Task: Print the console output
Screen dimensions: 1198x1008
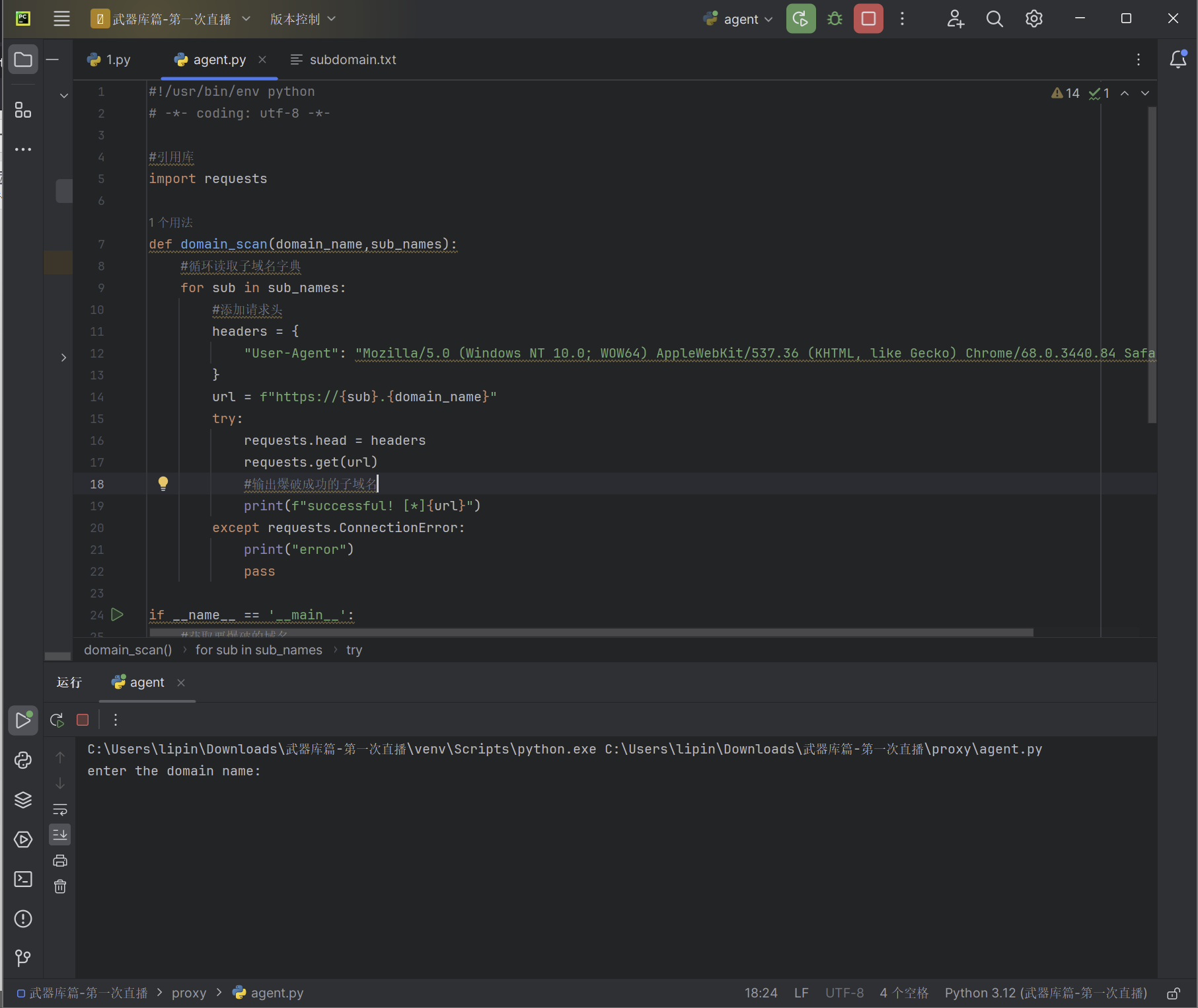Action: point(60,861)
